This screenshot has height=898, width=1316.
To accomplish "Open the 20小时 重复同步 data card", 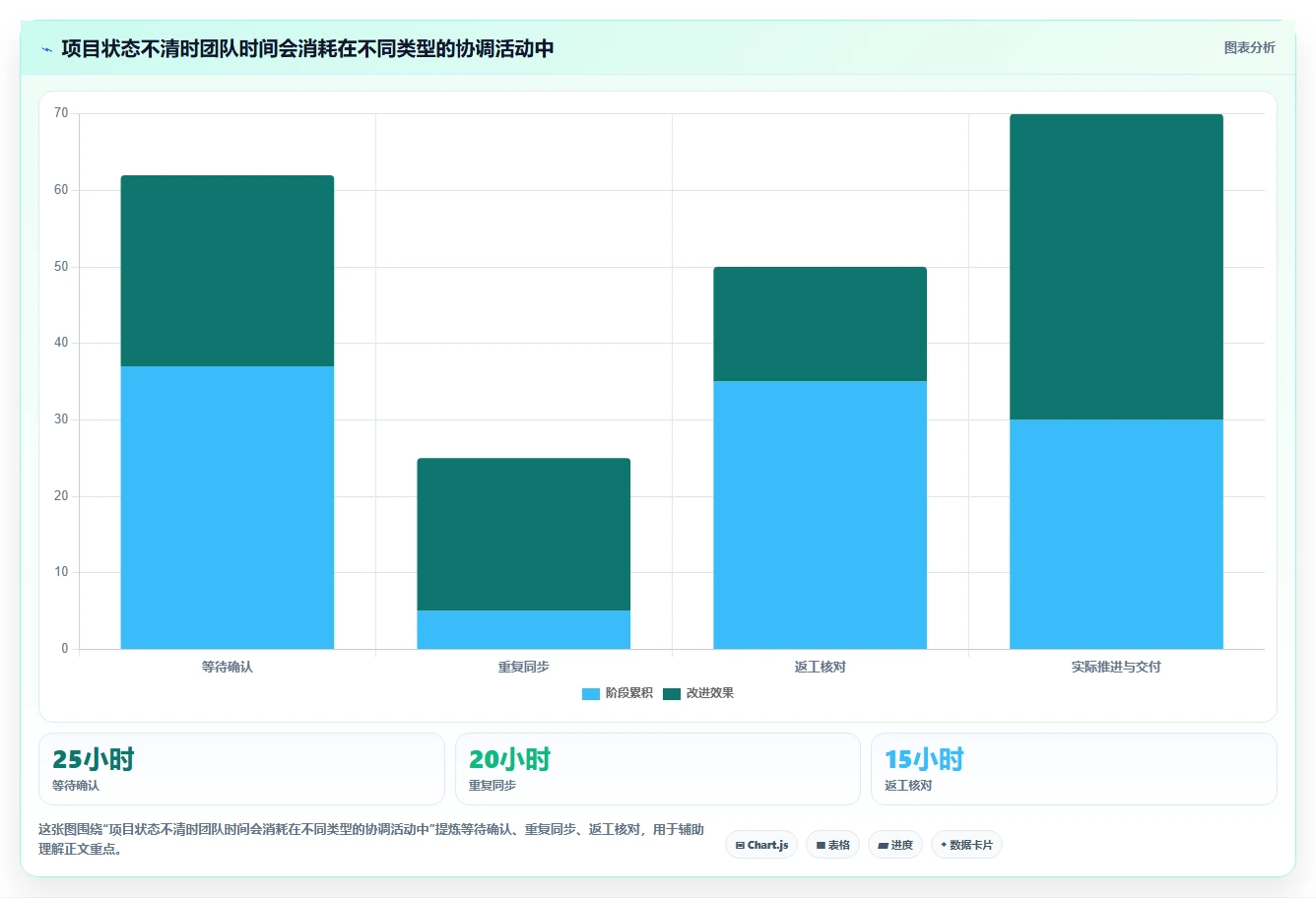I will pos(658,769).
